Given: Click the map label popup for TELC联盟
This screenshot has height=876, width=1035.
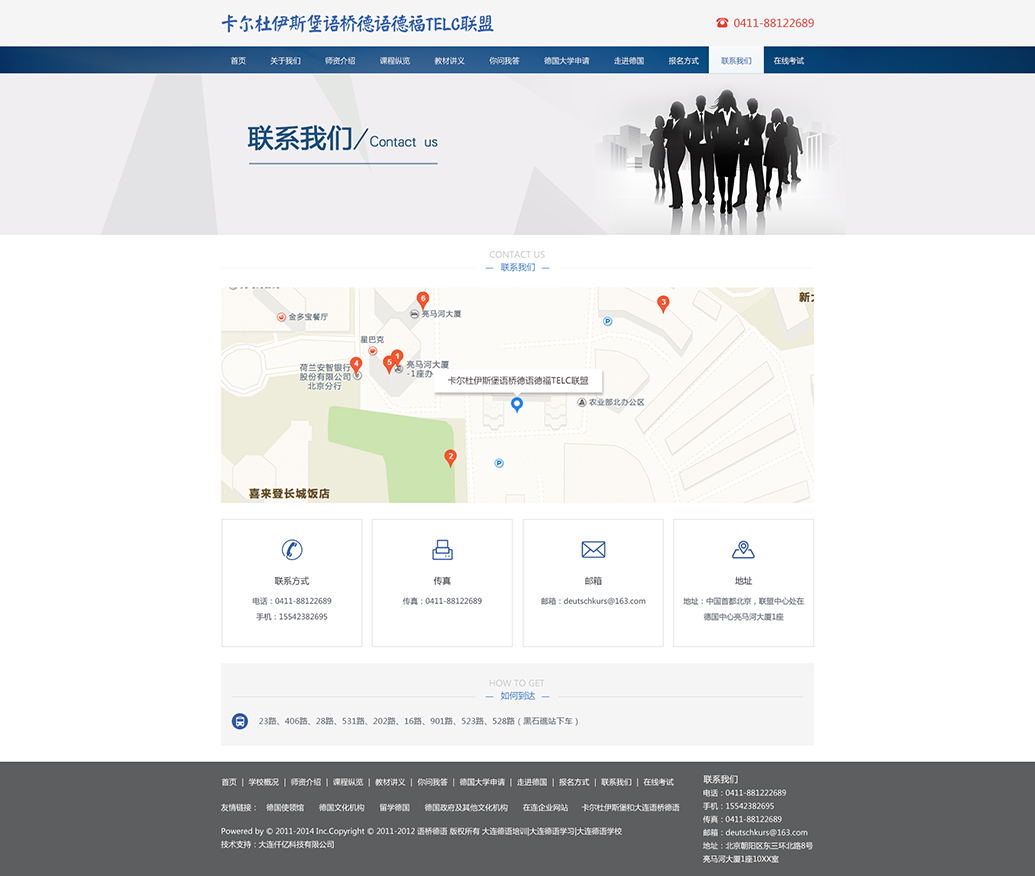Looking at the screenshot, I should click(518, 381).
